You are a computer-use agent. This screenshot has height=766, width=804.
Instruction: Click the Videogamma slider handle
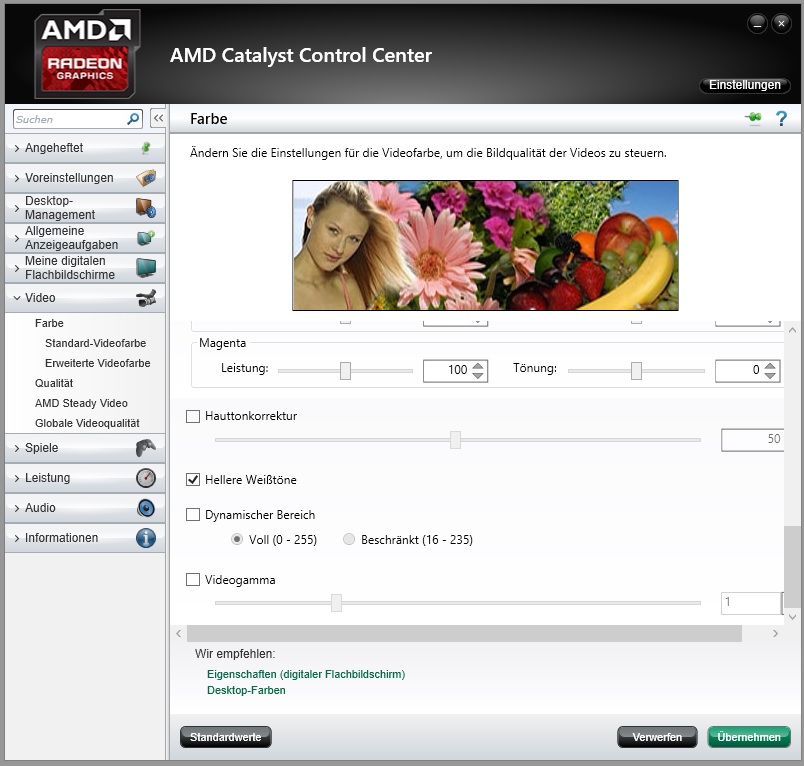tap(336, 603)
